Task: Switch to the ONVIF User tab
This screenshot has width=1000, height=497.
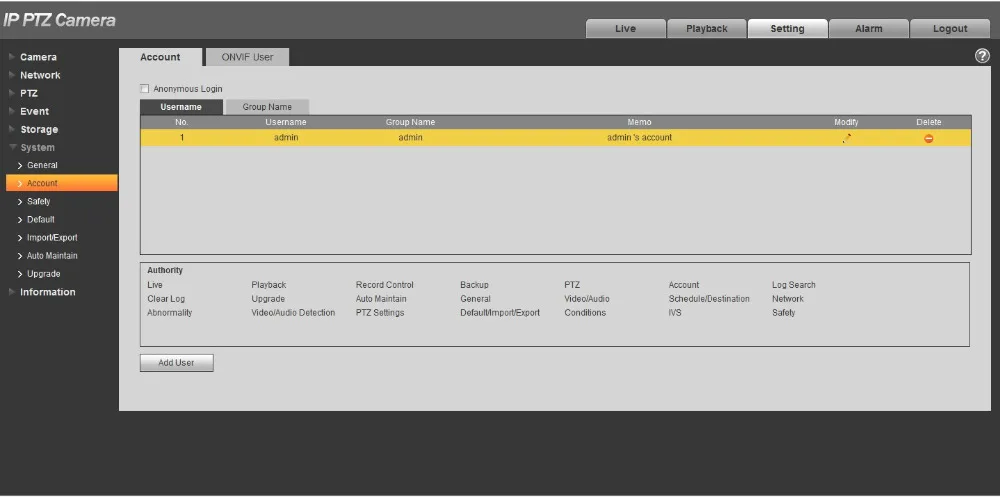Action: [247, 57]
